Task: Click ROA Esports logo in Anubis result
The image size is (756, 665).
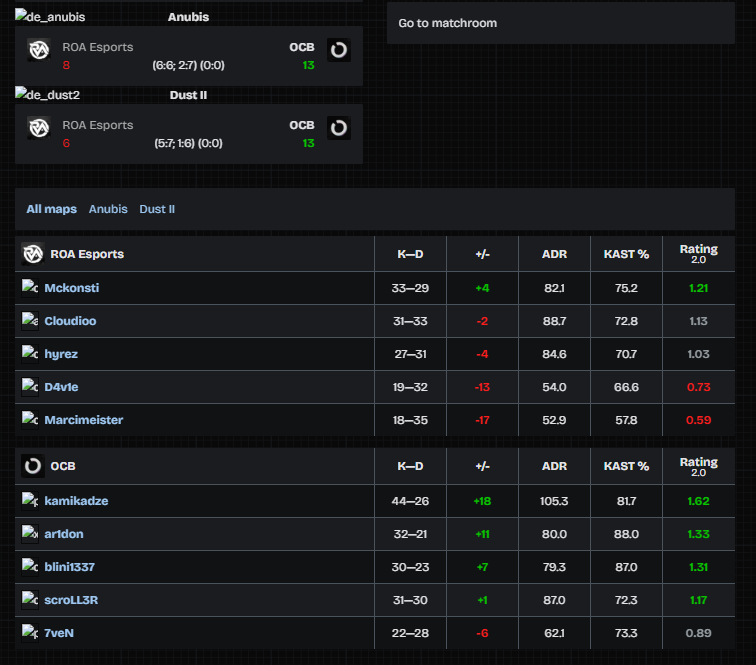Action: point(39,50)
